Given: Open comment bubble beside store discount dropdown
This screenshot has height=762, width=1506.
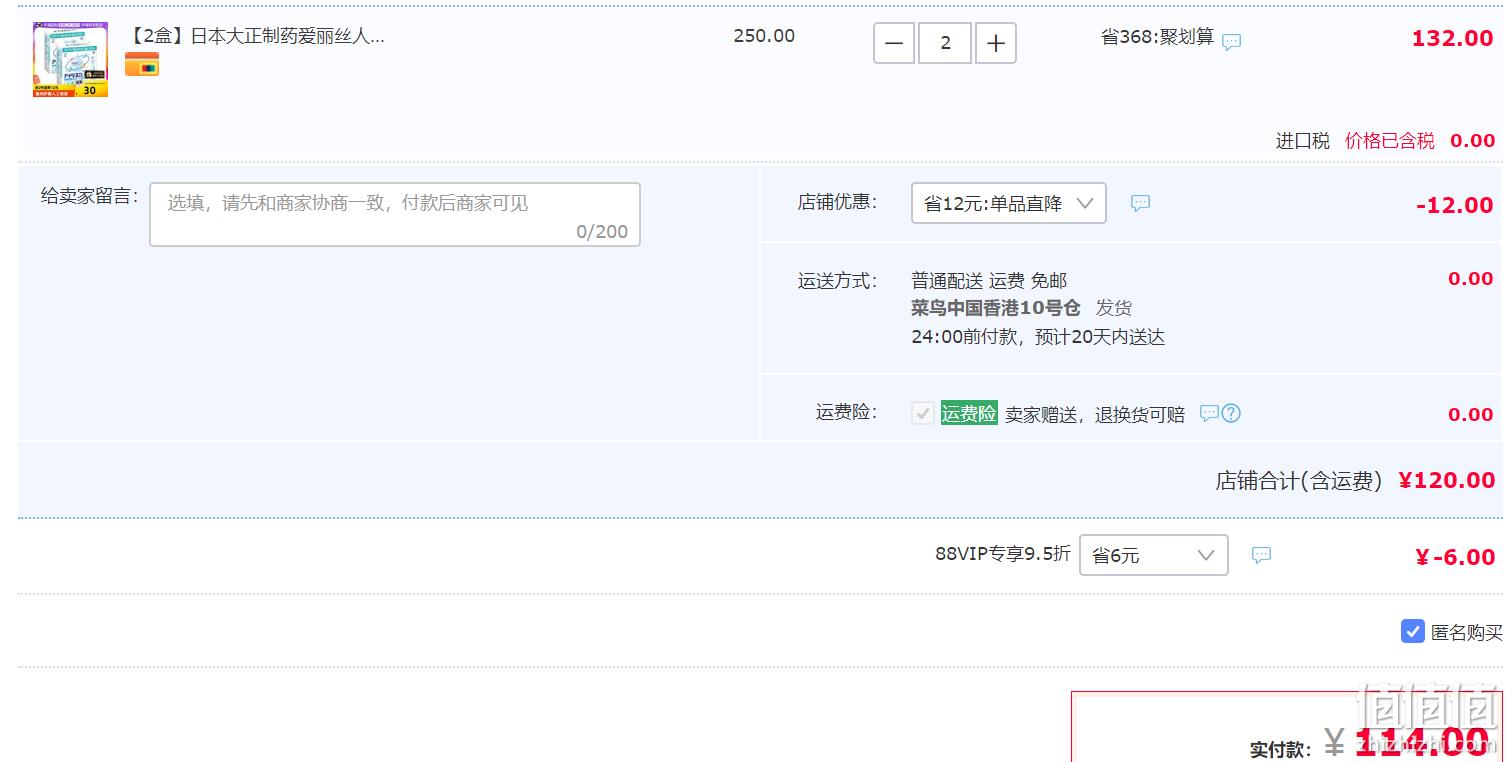Looking at the screenshot, I should pos(1140,203).
